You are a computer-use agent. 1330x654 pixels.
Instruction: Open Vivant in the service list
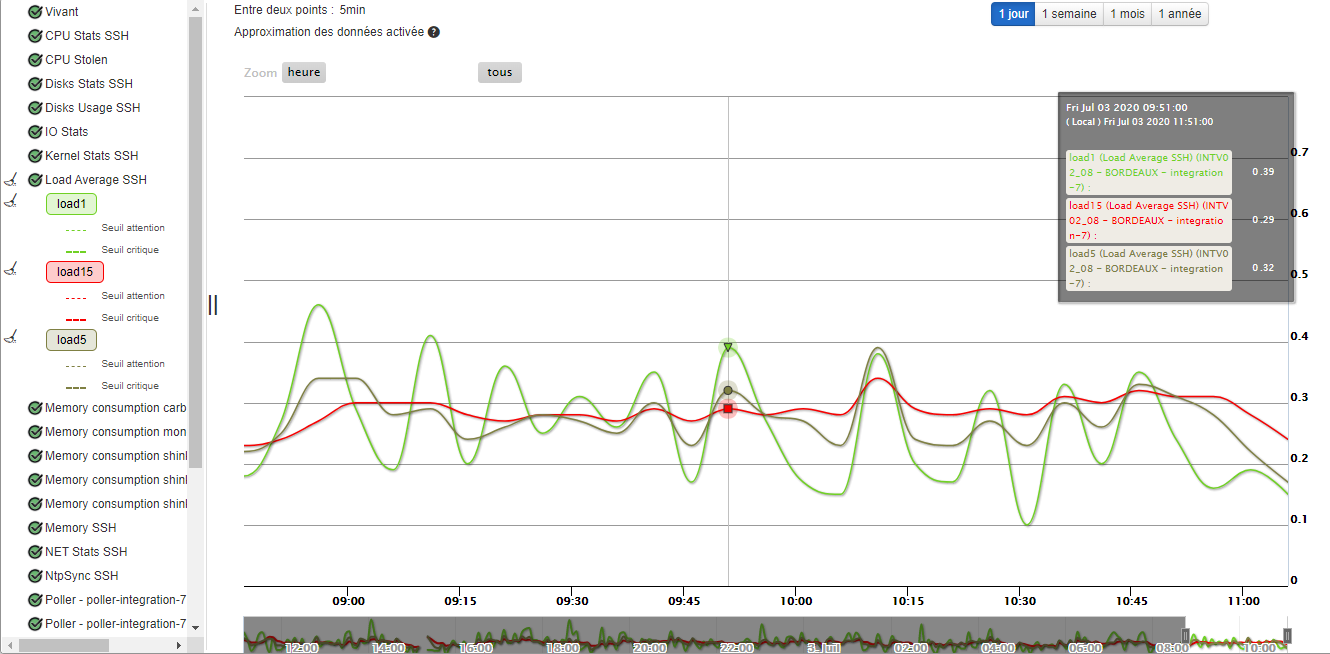(62, 12)
